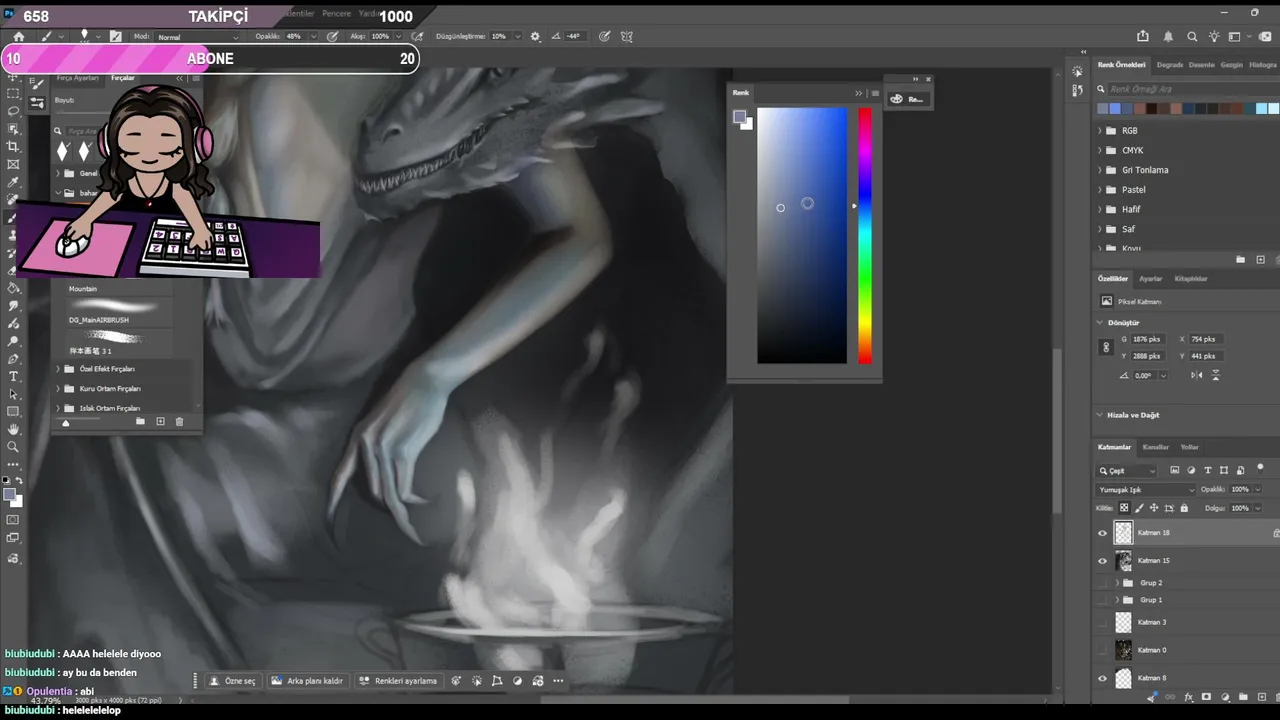
Task: Link layers with the chain icon
Action: pyautogui.click(x=1170, y=697)
